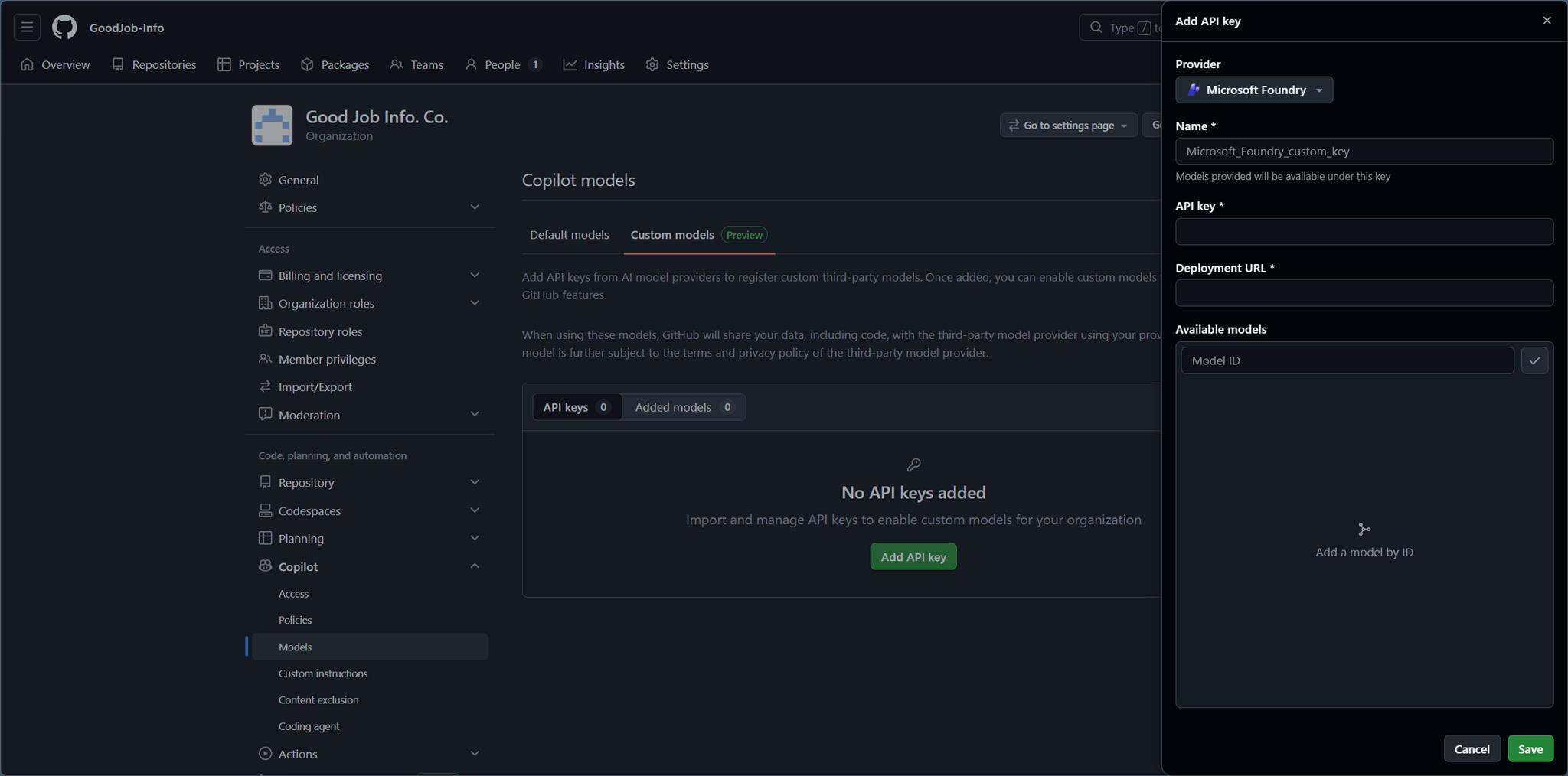Viewport: 1568px width, 776px height.
Task: Expand the Billing and licensing section
Action: tap(474, 276)
